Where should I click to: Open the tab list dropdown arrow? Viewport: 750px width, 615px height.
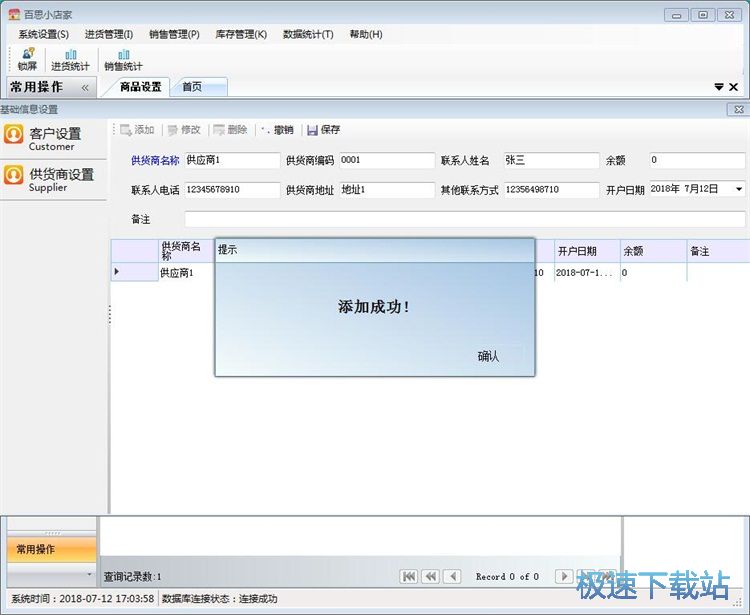click(x=718, y=87)
